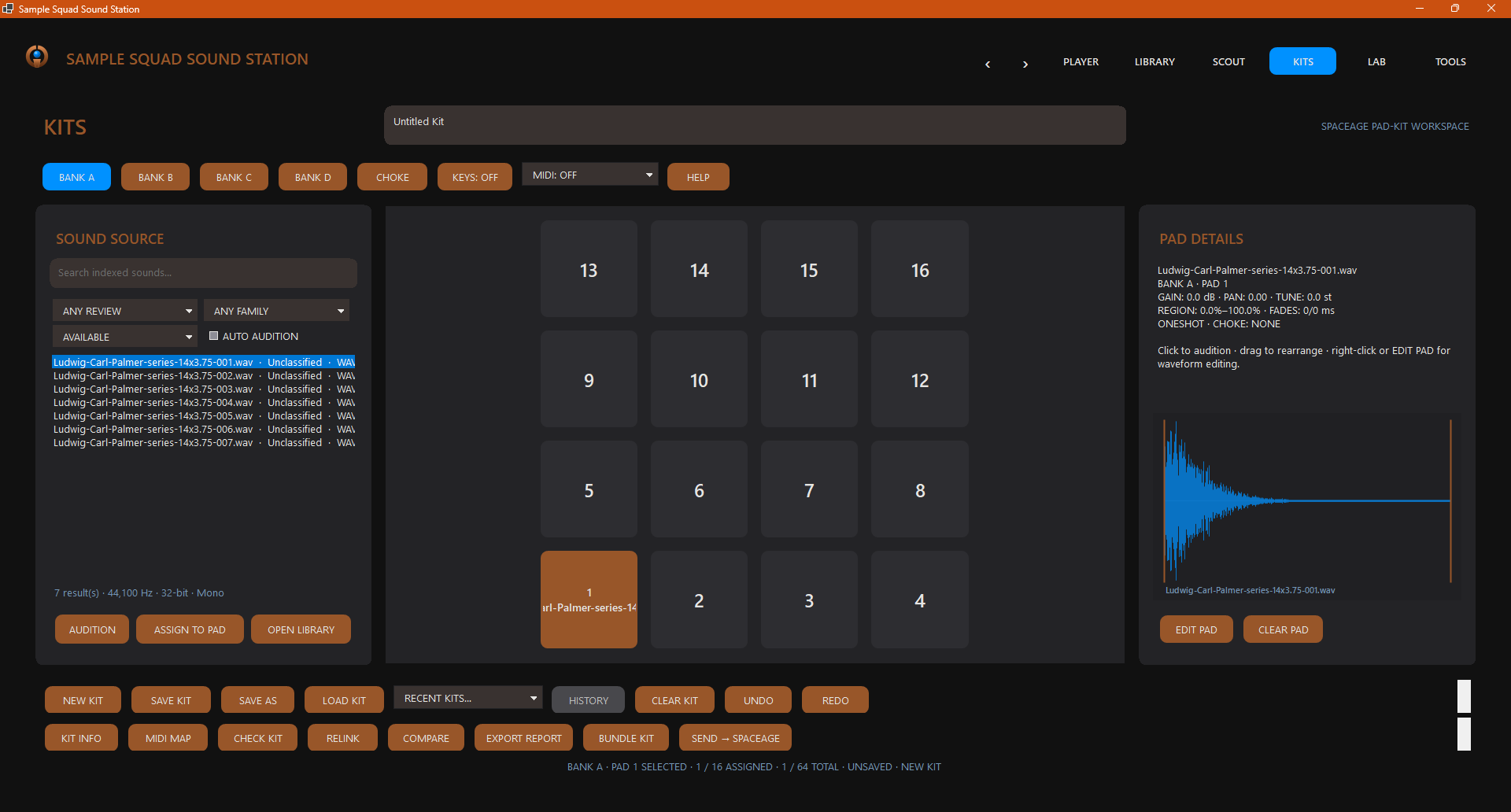Open the ANY FAMILY filter dropdown

tap(276, 311)
